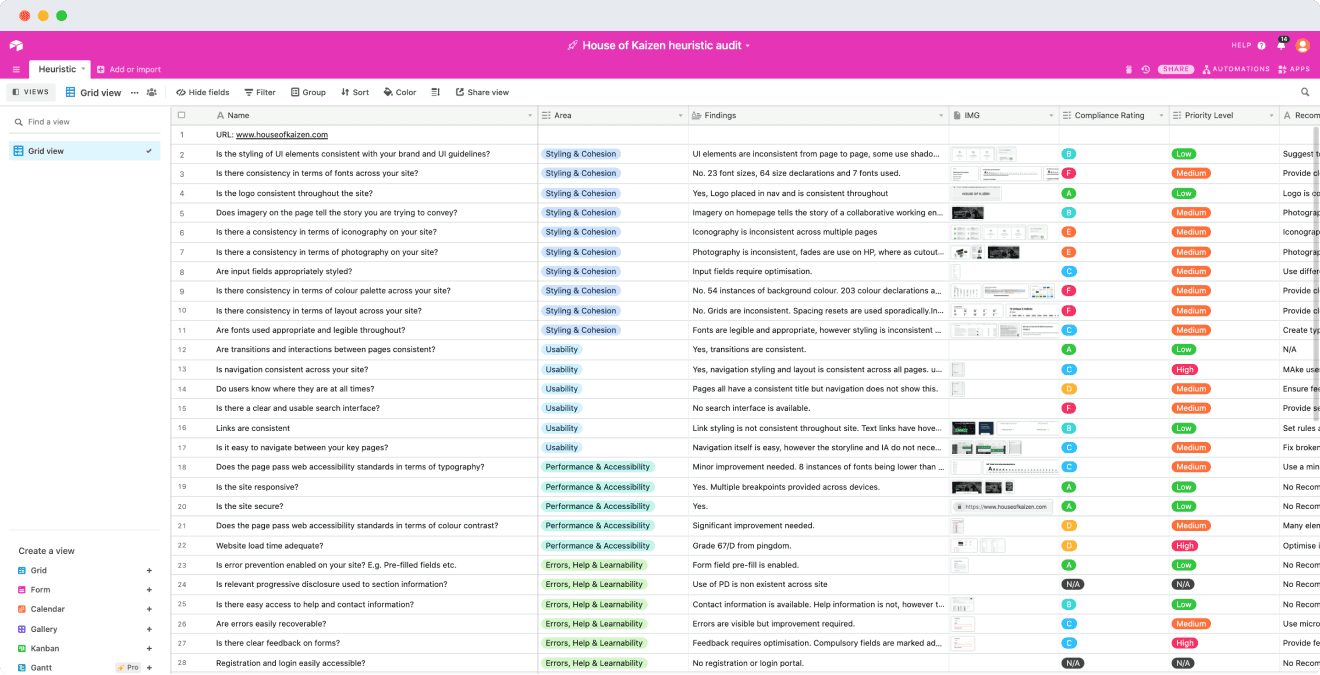Open Apps panel
The width and height of the screenshot is (1320, 675).
(x=1294, y=69)
